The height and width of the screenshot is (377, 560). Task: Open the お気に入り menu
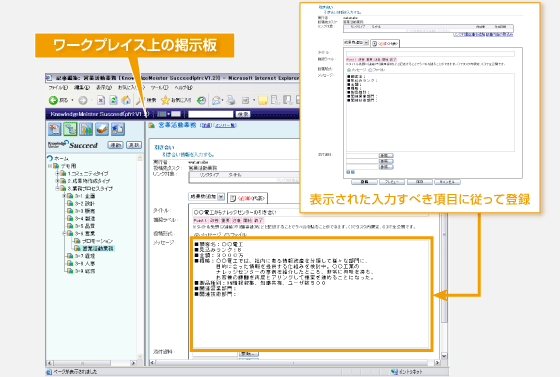tap(131, 87)
